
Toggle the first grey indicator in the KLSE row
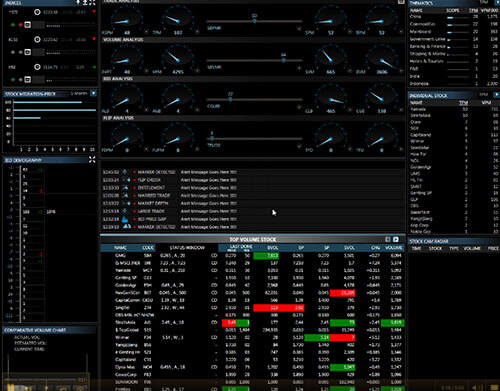(13, 52)
